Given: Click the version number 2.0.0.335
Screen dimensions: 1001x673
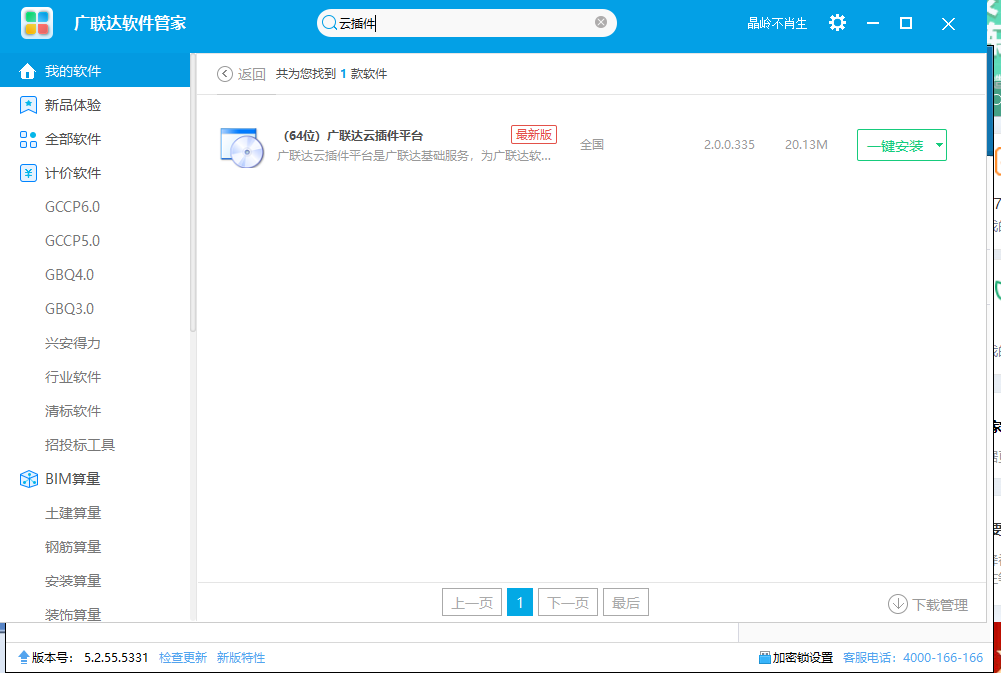Looking at the screenshot, I should (x=729, y=145).
